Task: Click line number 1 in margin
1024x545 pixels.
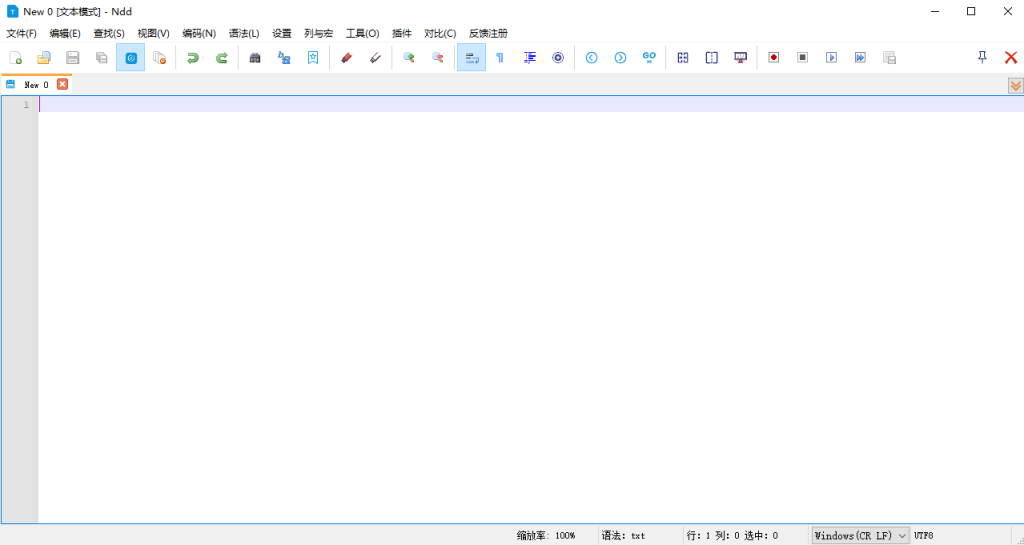Action: [x=27, y=104]
